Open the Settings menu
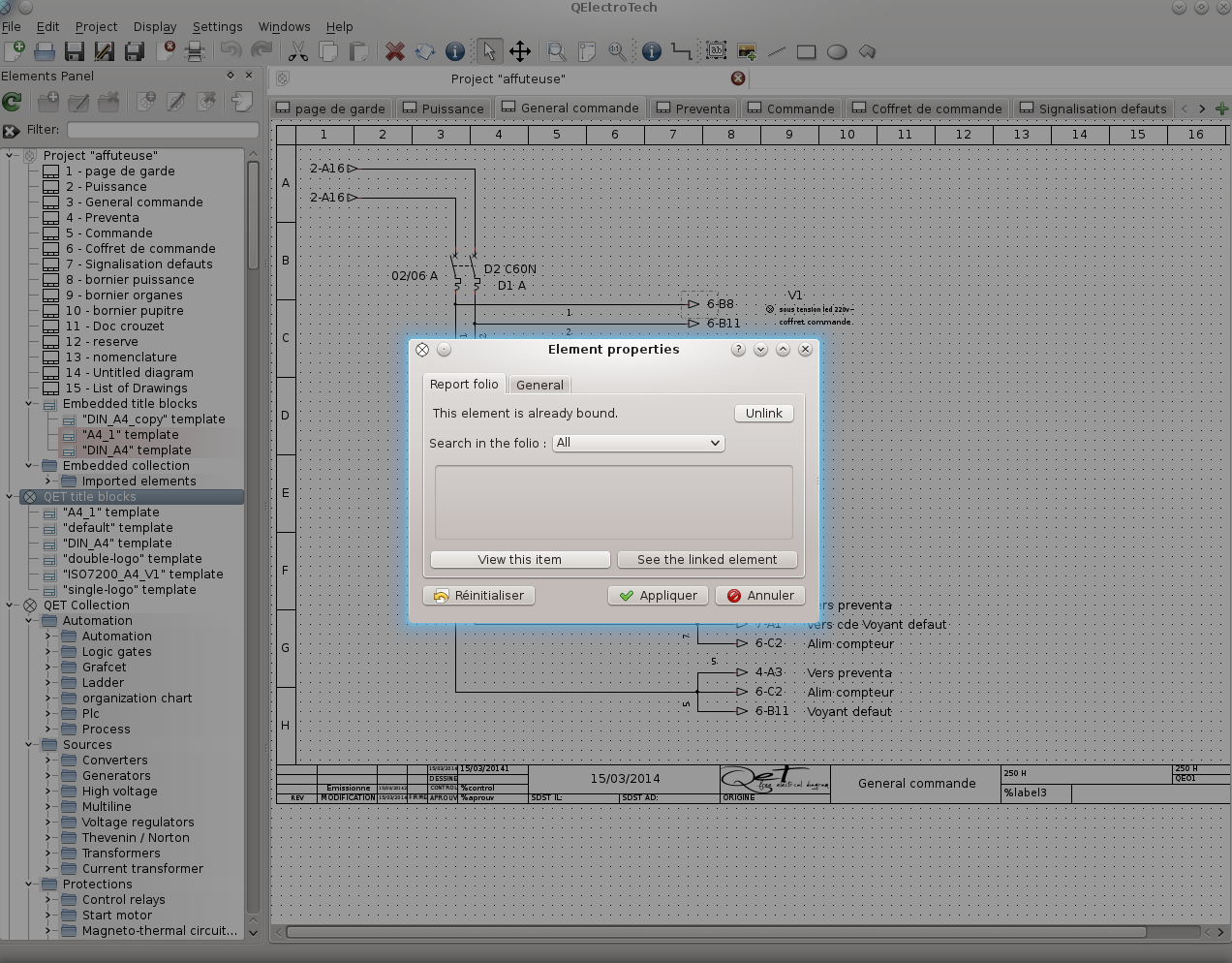The height and width of the screenshot is (963, 1232). coord(217,27)
